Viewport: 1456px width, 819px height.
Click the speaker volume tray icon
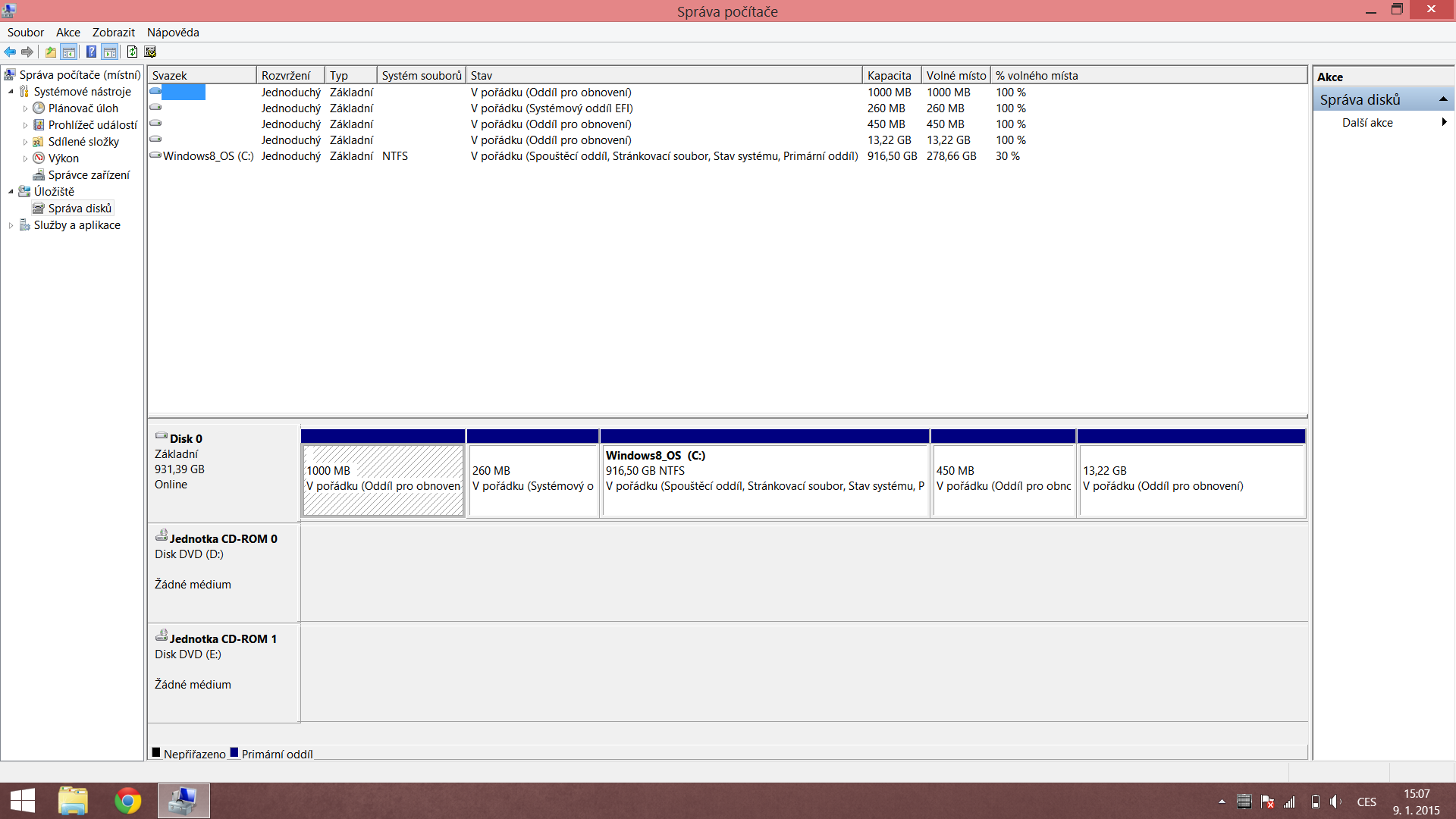1335,802
